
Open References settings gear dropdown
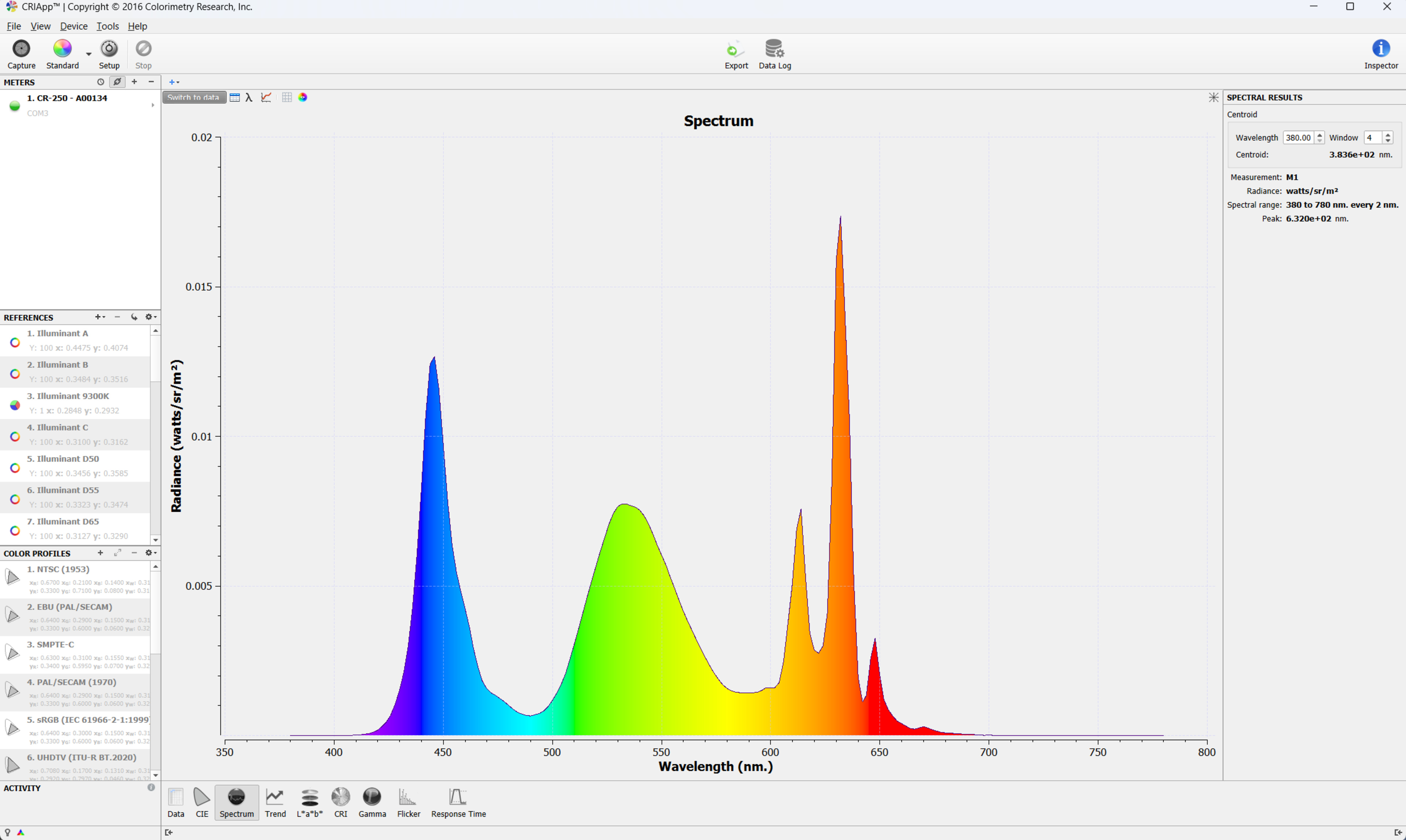tap(150, 317)
